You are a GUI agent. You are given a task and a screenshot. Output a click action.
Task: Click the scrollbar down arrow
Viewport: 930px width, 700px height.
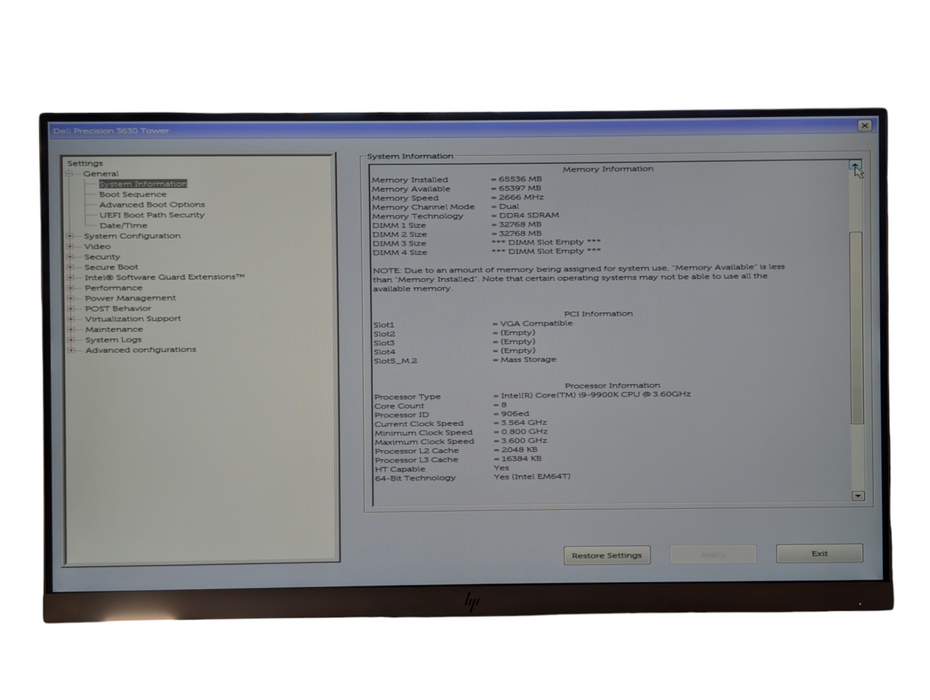[857, 495]
